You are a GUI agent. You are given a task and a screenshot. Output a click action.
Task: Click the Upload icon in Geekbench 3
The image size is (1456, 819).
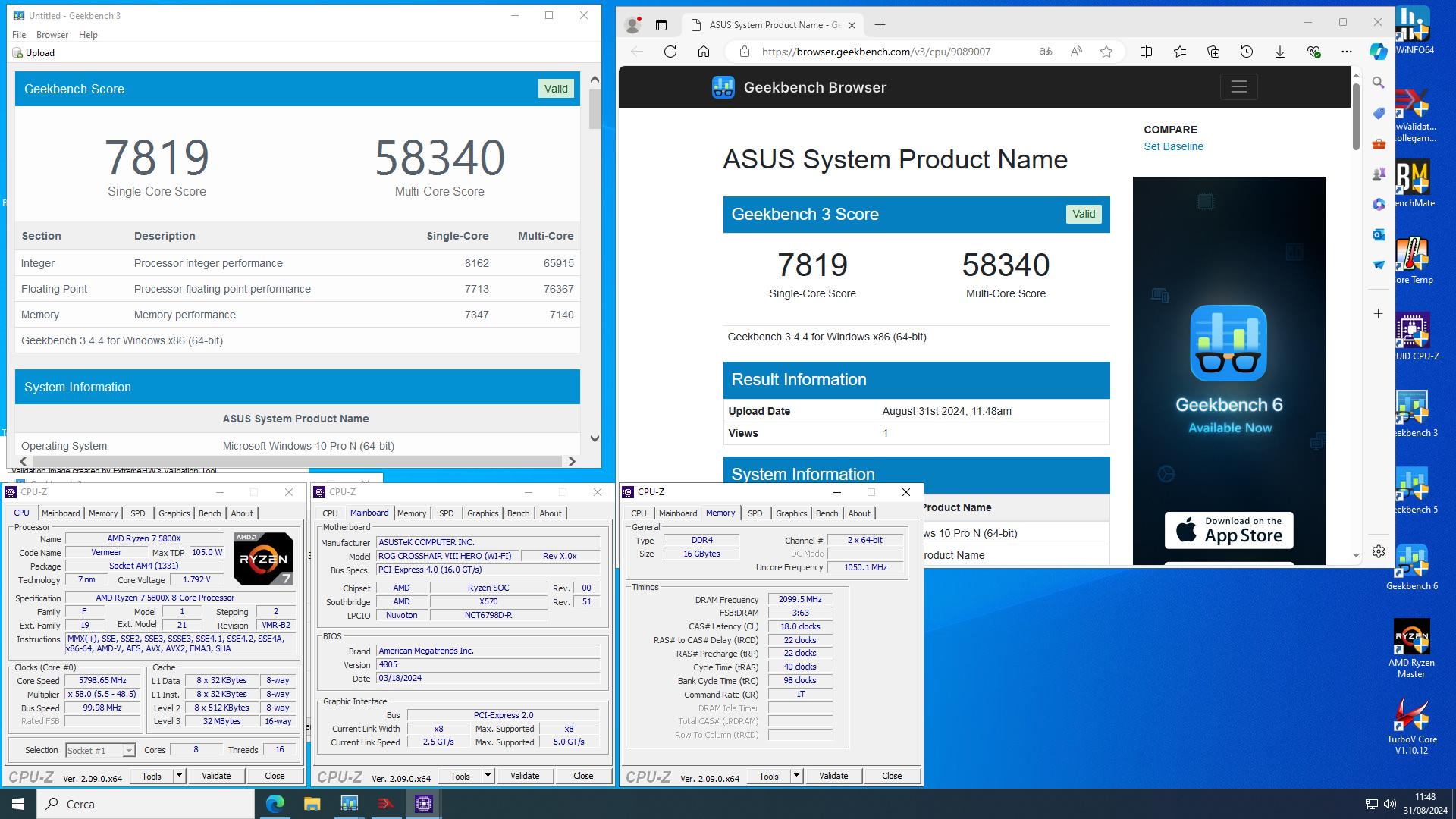point(17,53)
